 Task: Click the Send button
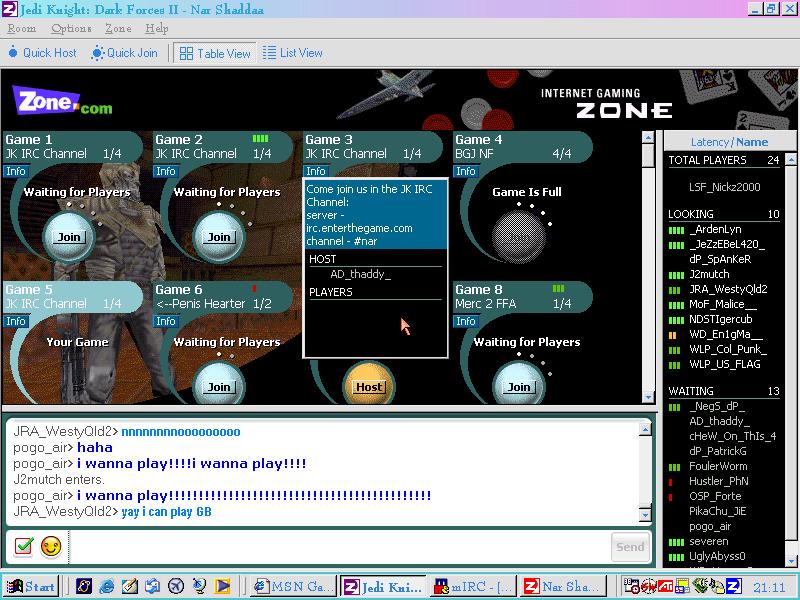click(630, 547)
